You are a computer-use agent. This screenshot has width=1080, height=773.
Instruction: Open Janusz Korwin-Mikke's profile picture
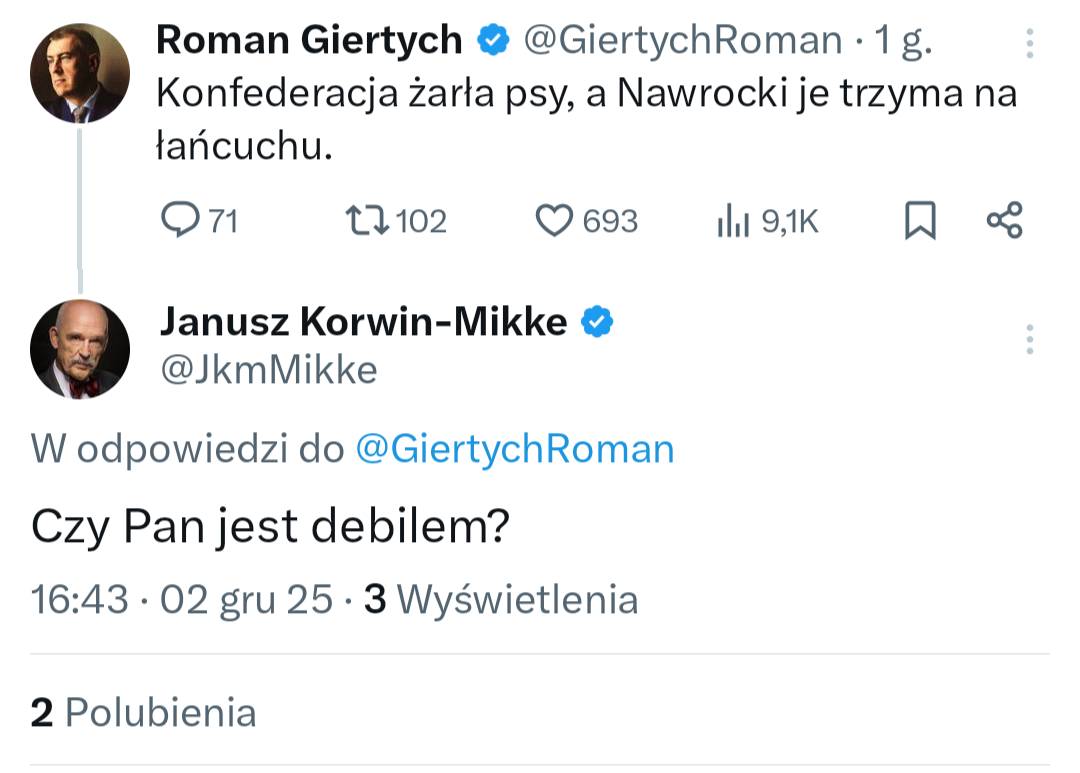pos(80,349)
